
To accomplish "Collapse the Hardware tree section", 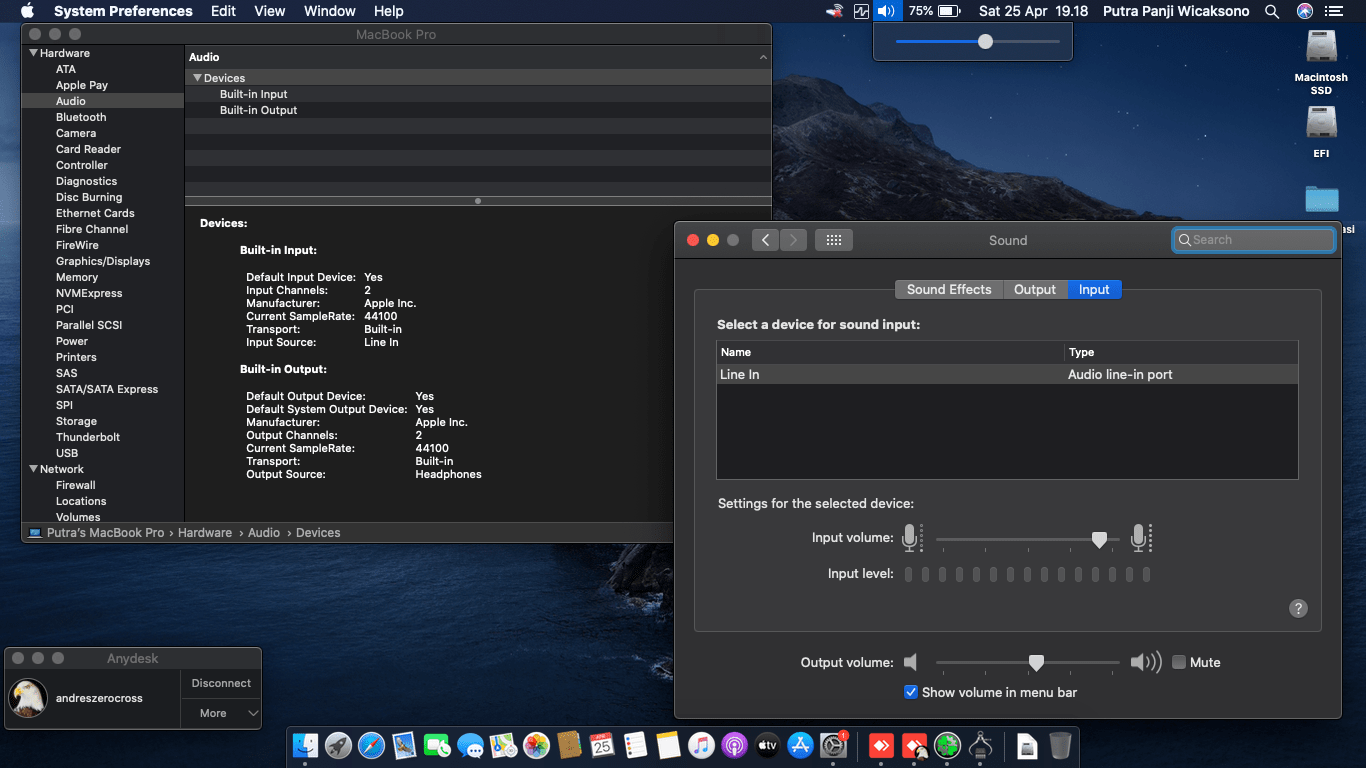I will (x=33, y=53).
